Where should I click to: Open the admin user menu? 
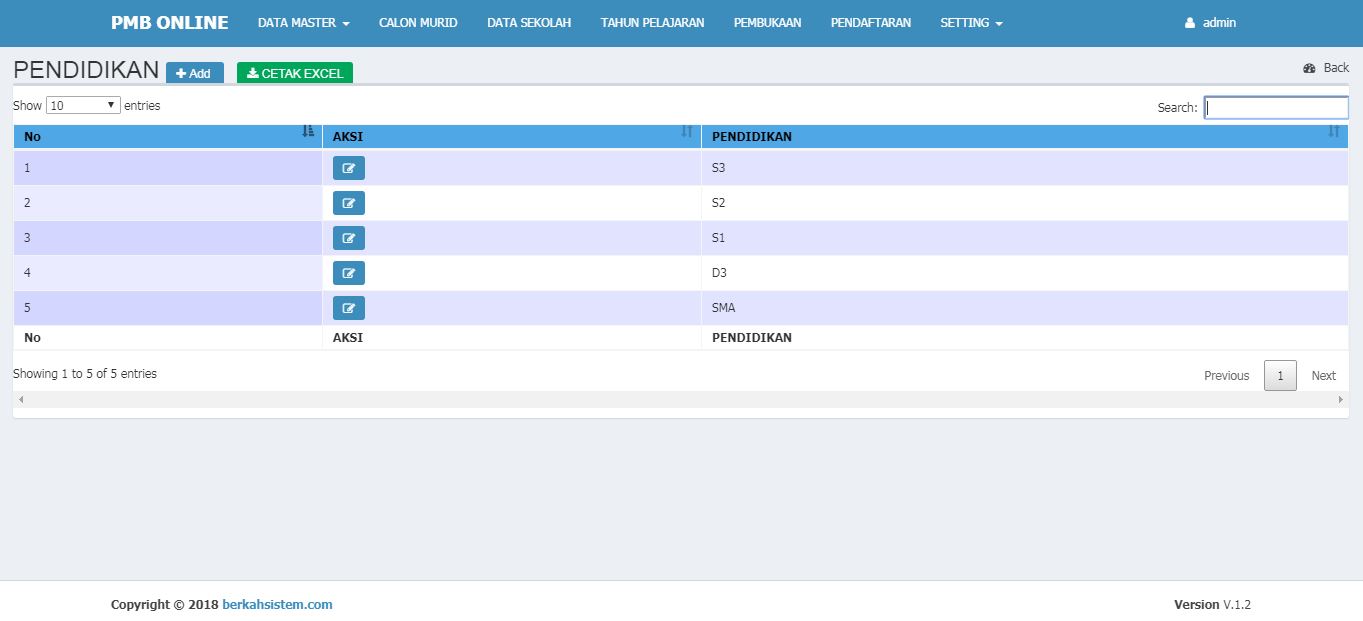pos(1210,23)
